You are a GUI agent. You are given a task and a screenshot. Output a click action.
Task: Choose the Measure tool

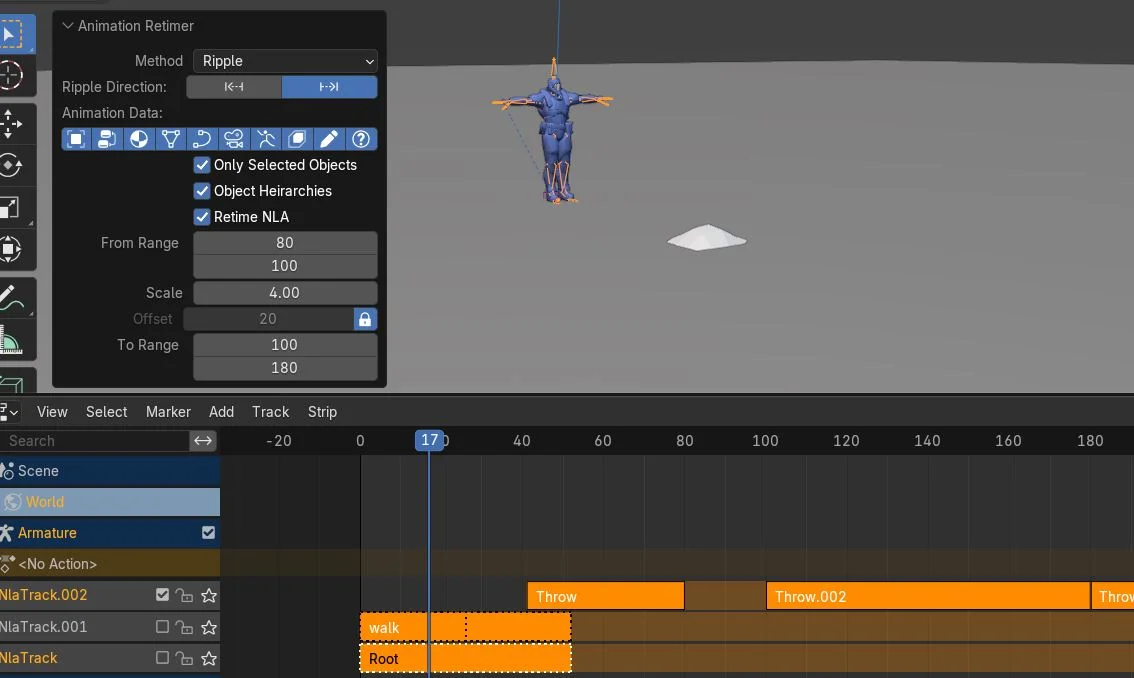coord(18,337)
